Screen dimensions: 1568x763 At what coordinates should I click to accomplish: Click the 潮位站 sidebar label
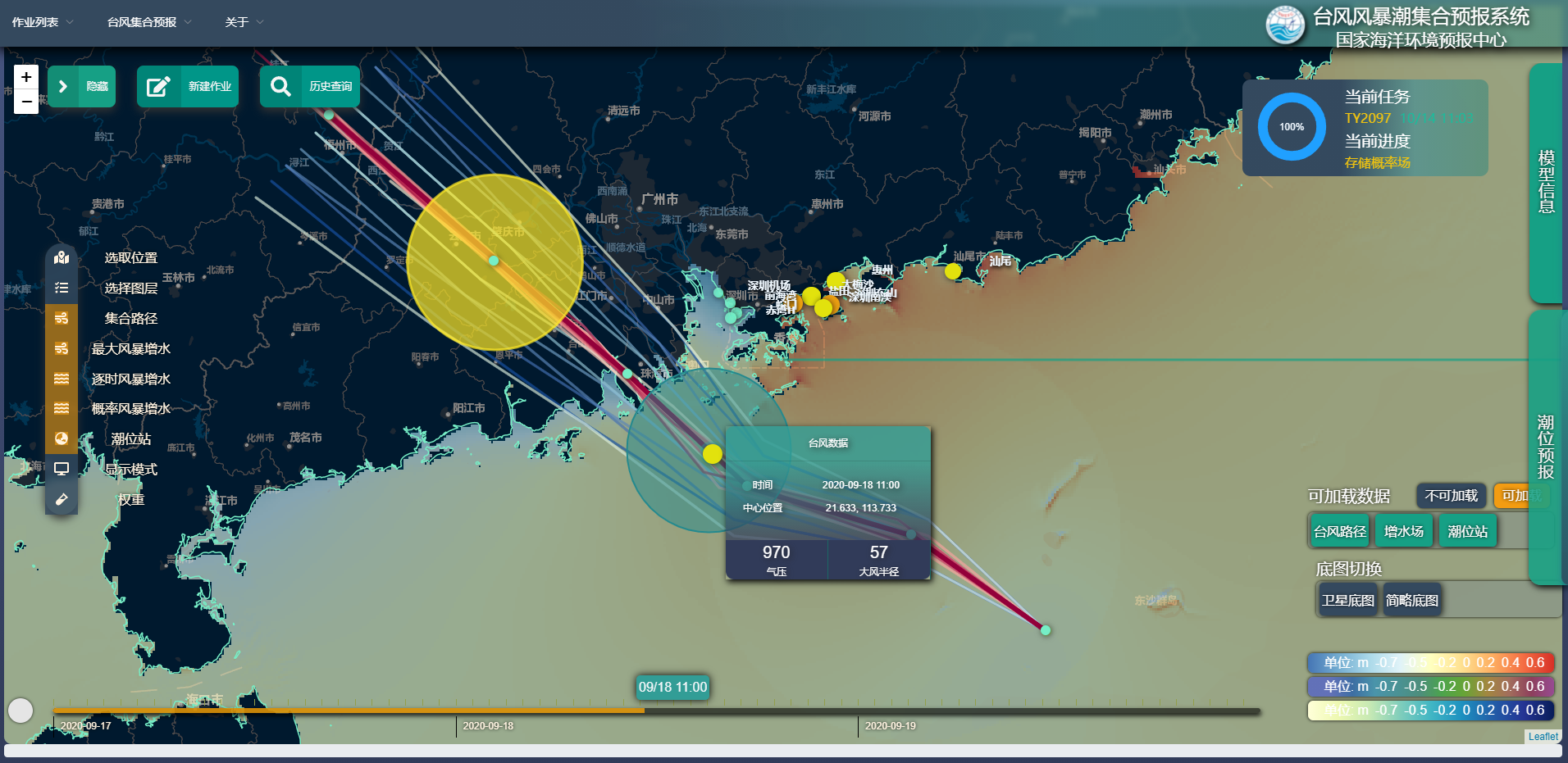[131, 438]
